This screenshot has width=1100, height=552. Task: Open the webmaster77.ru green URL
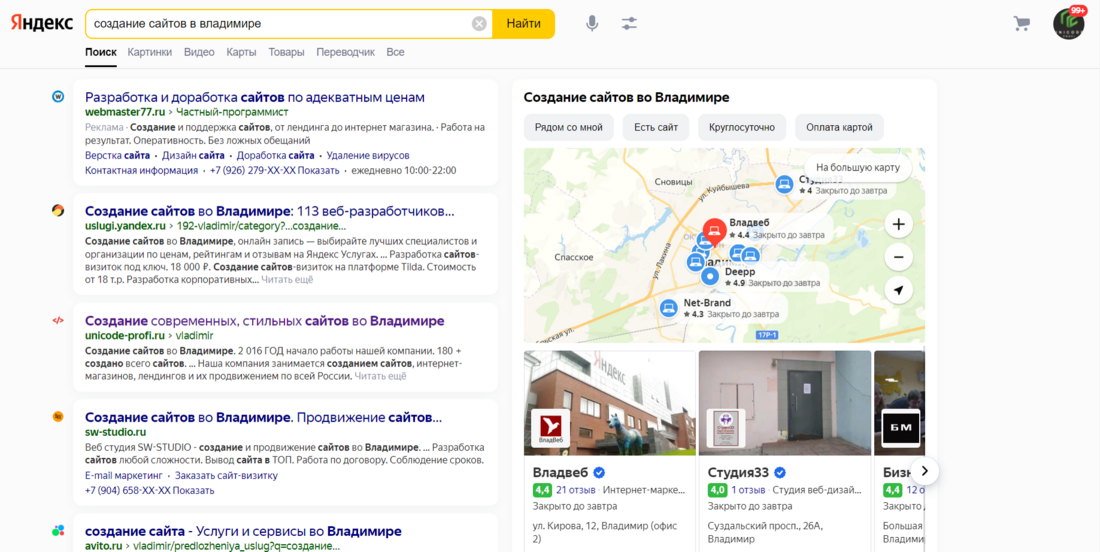pyautogui.click(x=125, y=112)
